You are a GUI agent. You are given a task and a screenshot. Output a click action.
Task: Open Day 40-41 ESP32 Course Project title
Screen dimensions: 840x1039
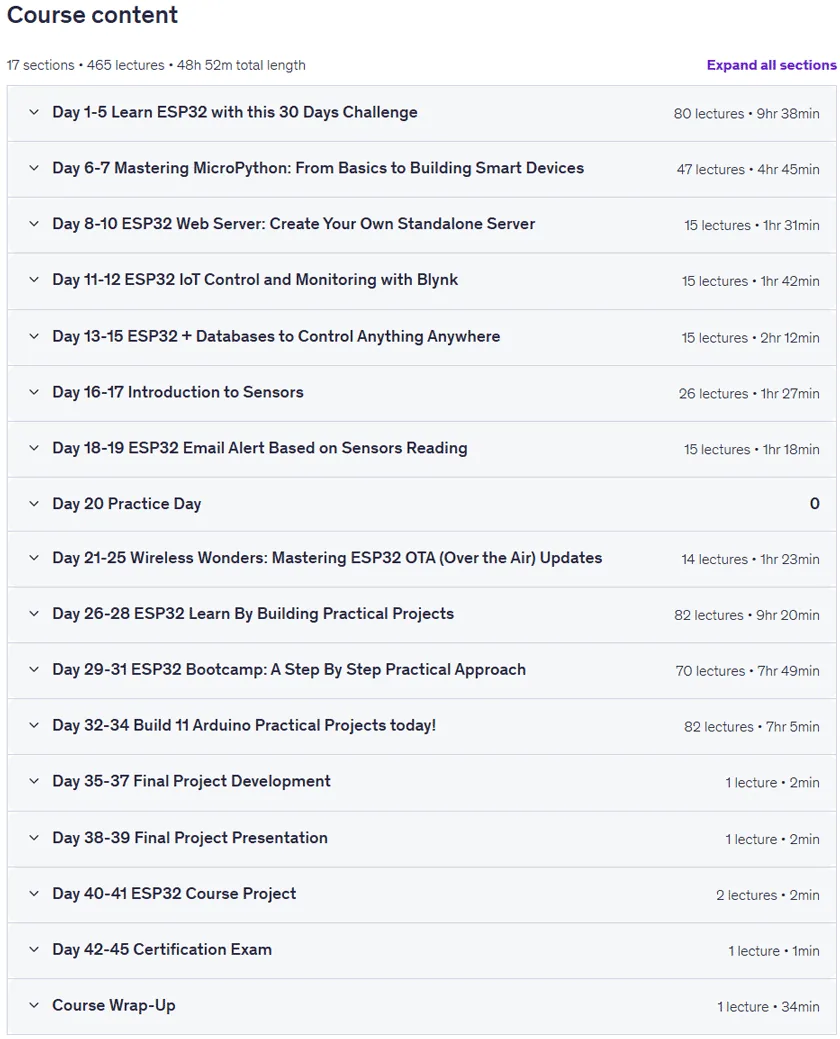click(x=174, y=893)
